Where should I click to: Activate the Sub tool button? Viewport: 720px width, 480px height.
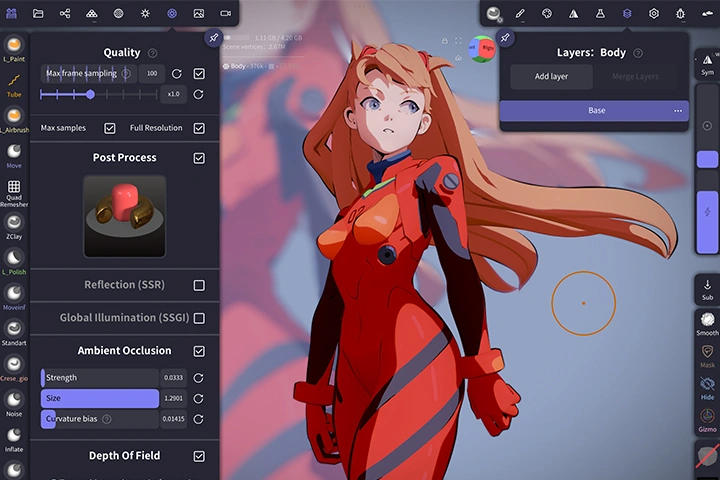[707, 289]
